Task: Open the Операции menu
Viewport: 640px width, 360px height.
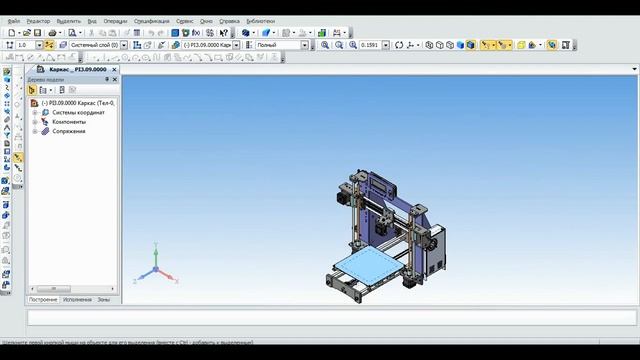Action: tap(115, 21)
